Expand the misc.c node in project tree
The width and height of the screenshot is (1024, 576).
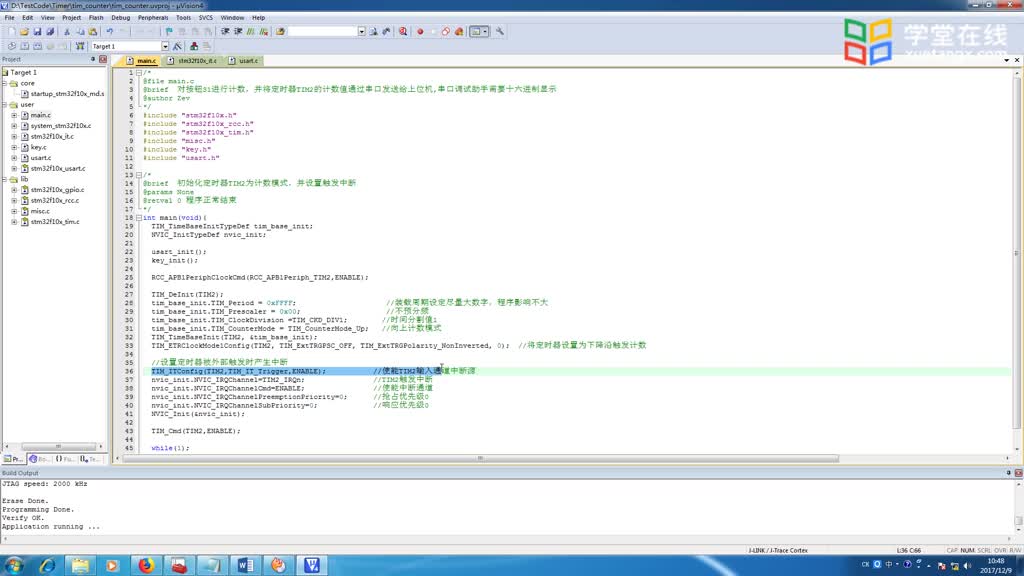(14, 211)
